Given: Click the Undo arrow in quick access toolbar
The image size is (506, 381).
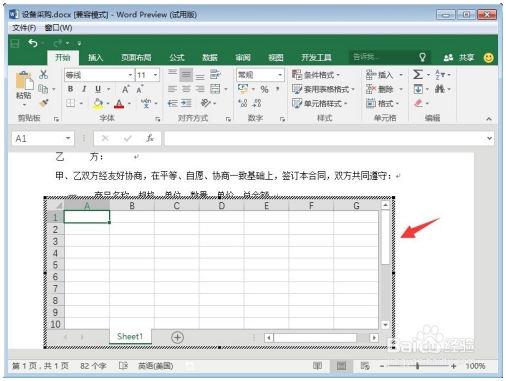Looking at the screenshot, I should pyautogui.click(x=33, y=43).
